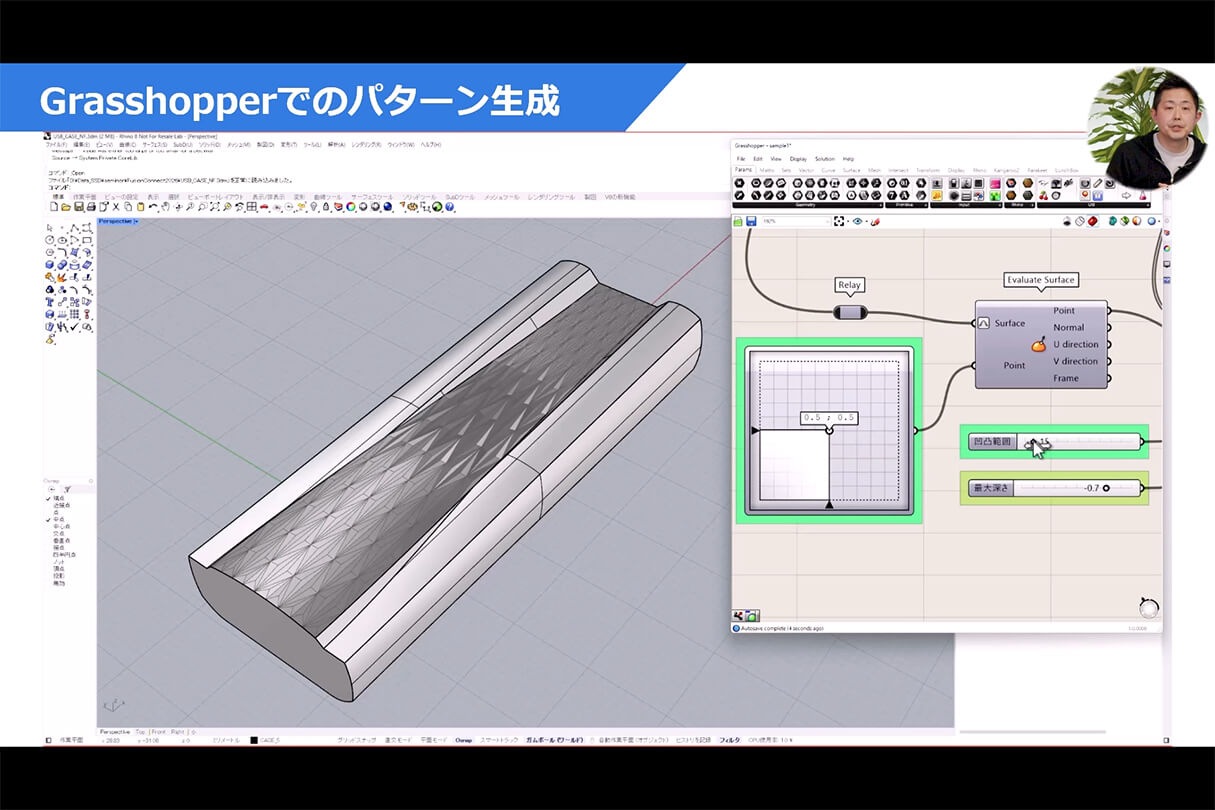Click the Cut scissors icon in Rhino toolbar

(116, 206)
